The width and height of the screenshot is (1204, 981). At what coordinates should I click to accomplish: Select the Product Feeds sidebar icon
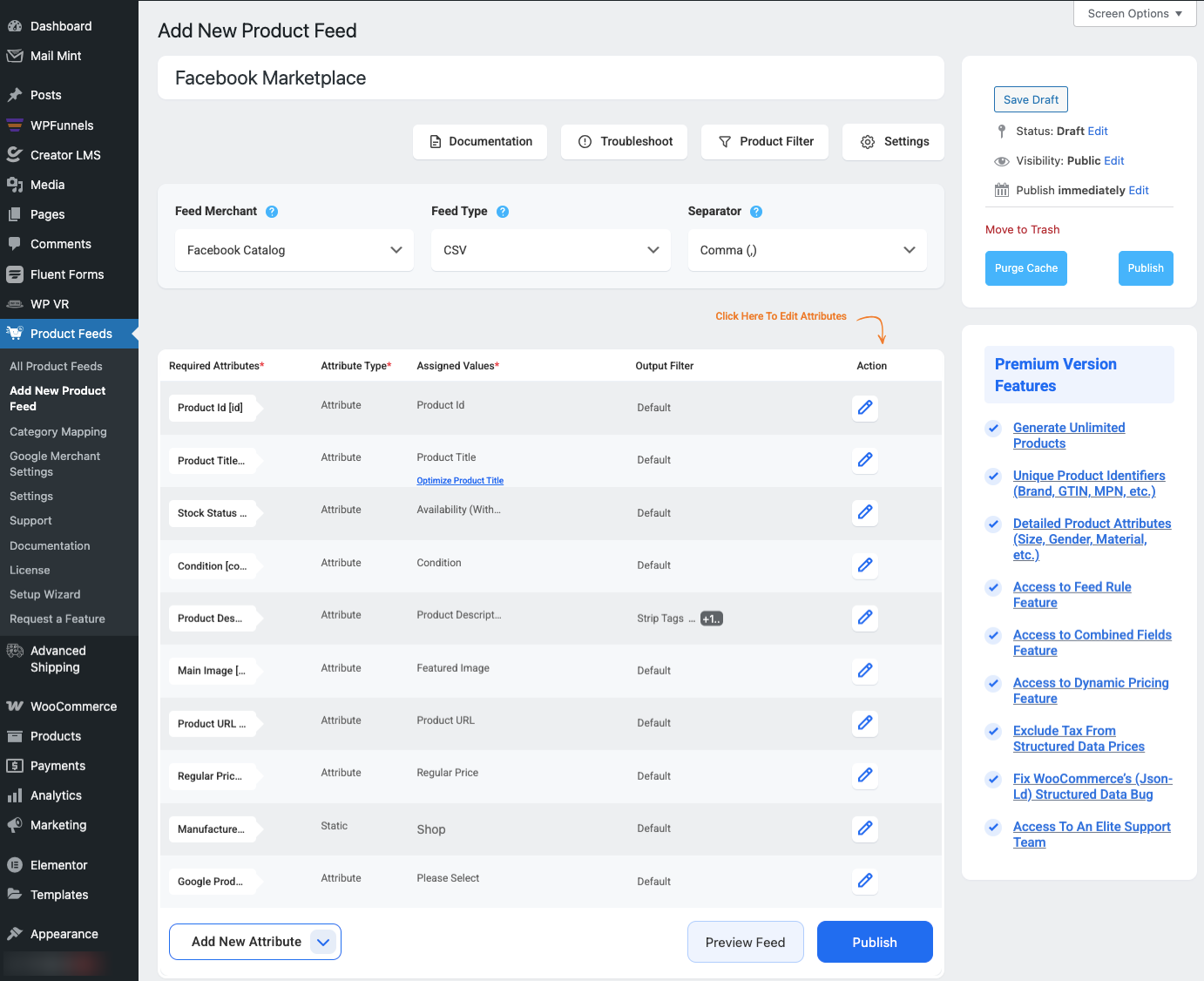17,334
